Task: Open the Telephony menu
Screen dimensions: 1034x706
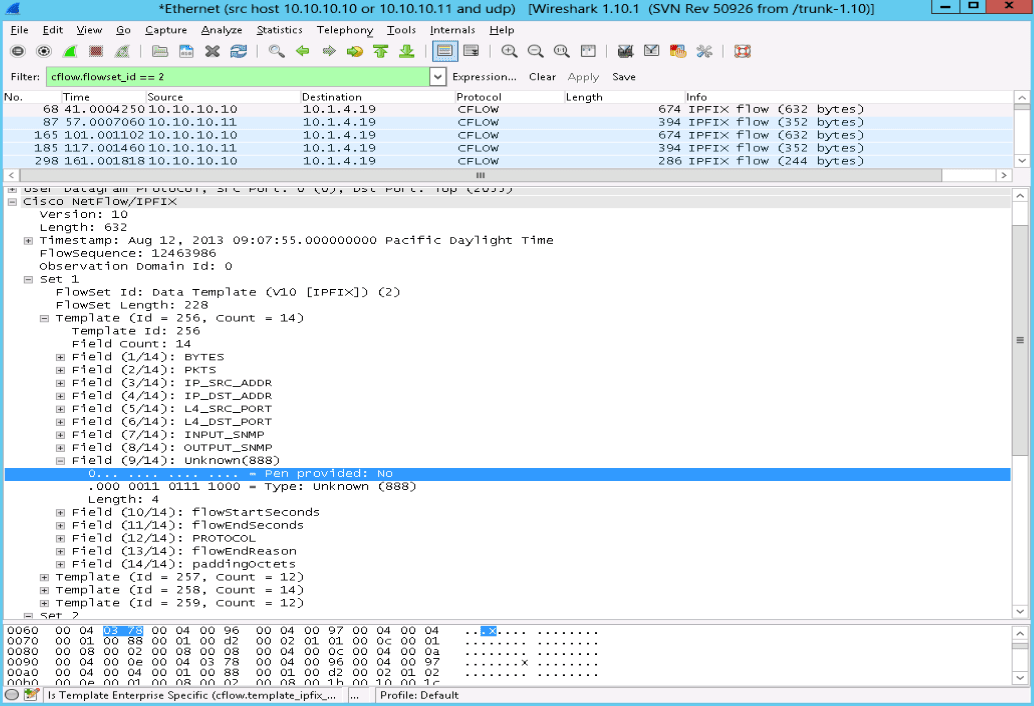Action: click(x=344, y=30)
